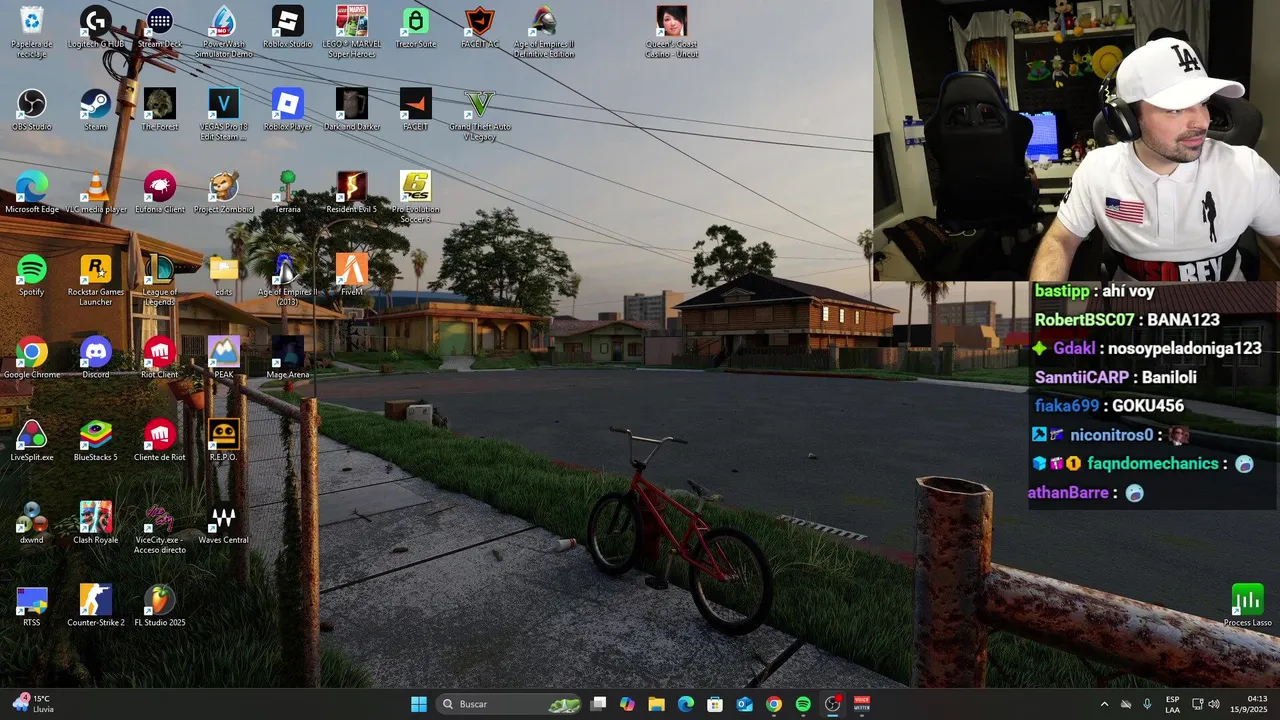Open File Explorer from the taskbar
Viewport: 1280px width, 720px height.
coord(656,704)
